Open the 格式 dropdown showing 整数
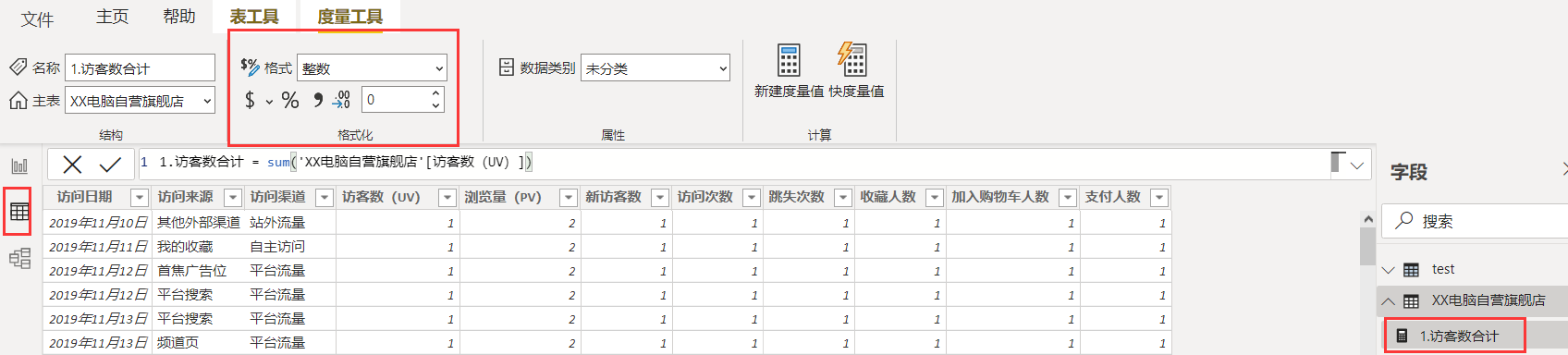 tap(372, 68)
